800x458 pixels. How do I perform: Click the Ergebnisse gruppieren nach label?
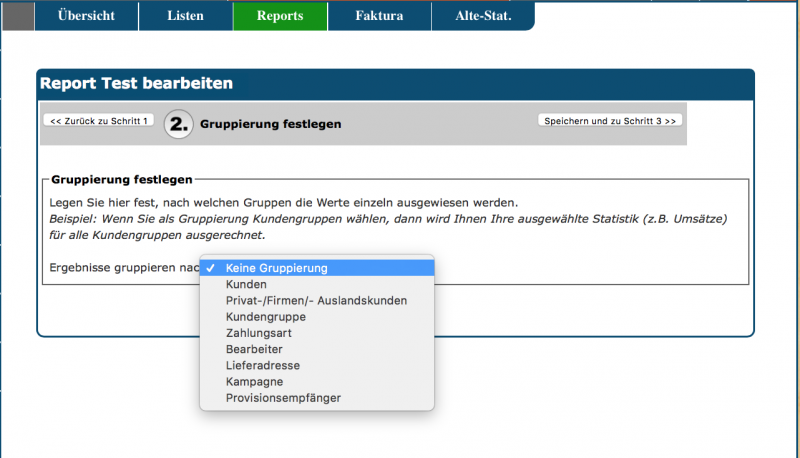tap(124, 268)
